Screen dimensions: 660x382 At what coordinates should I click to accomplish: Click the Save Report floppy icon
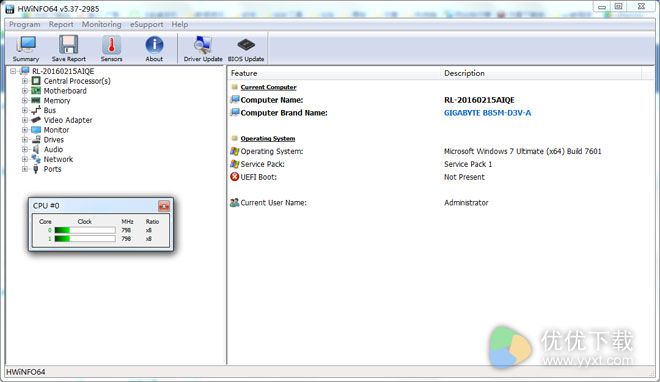(69, 45)
